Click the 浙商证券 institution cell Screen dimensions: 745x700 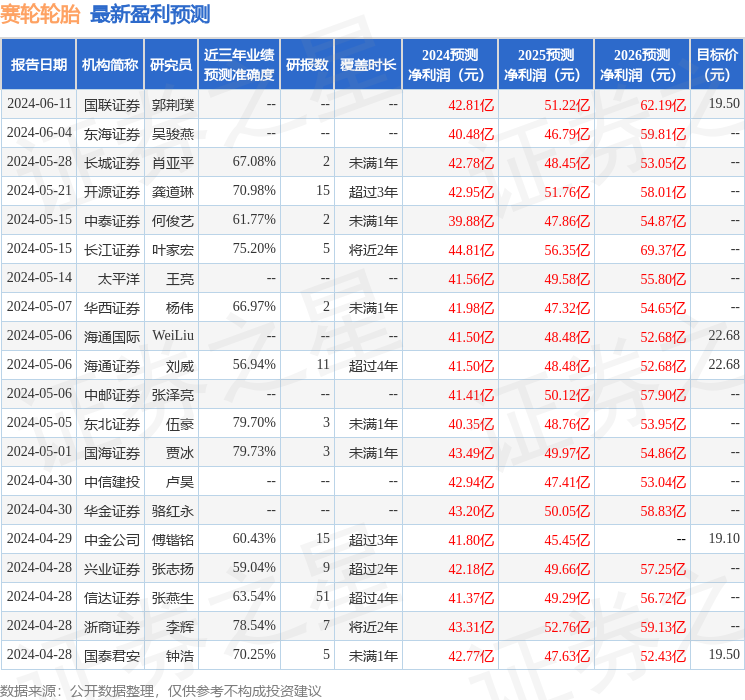[112, 627]
